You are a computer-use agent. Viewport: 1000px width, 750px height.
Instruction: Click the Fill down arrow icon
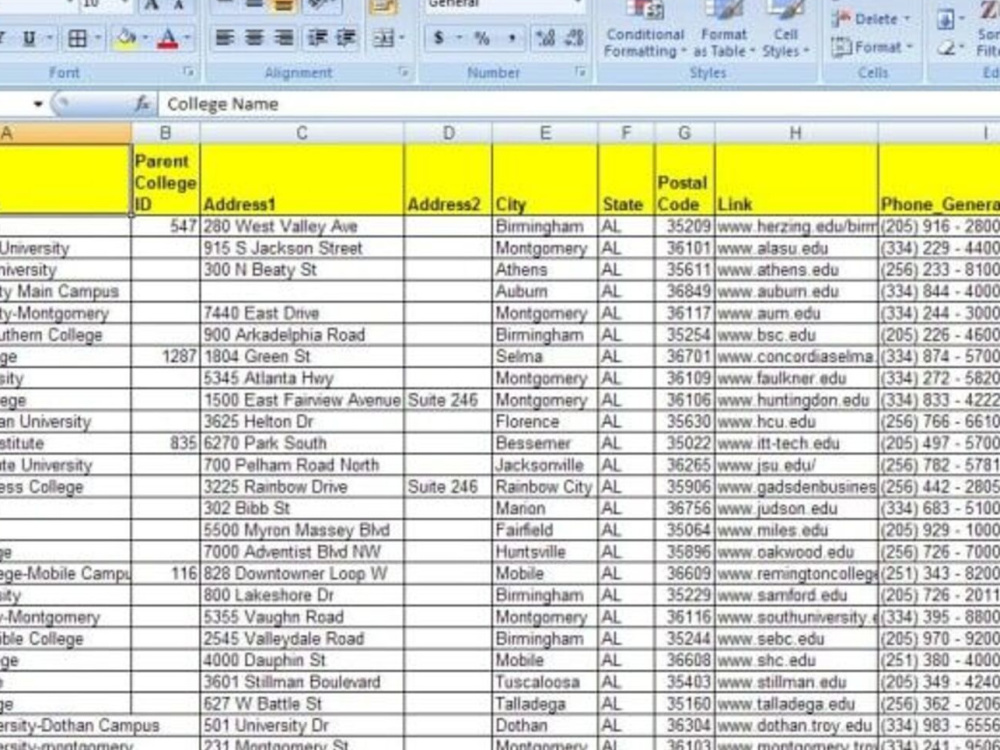pyautogui.click(x=945, y=19)
